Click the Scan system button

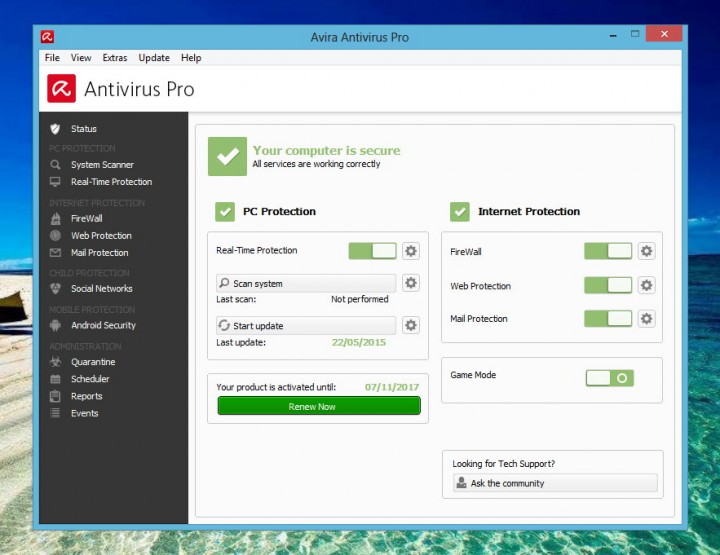pos(306,283)
